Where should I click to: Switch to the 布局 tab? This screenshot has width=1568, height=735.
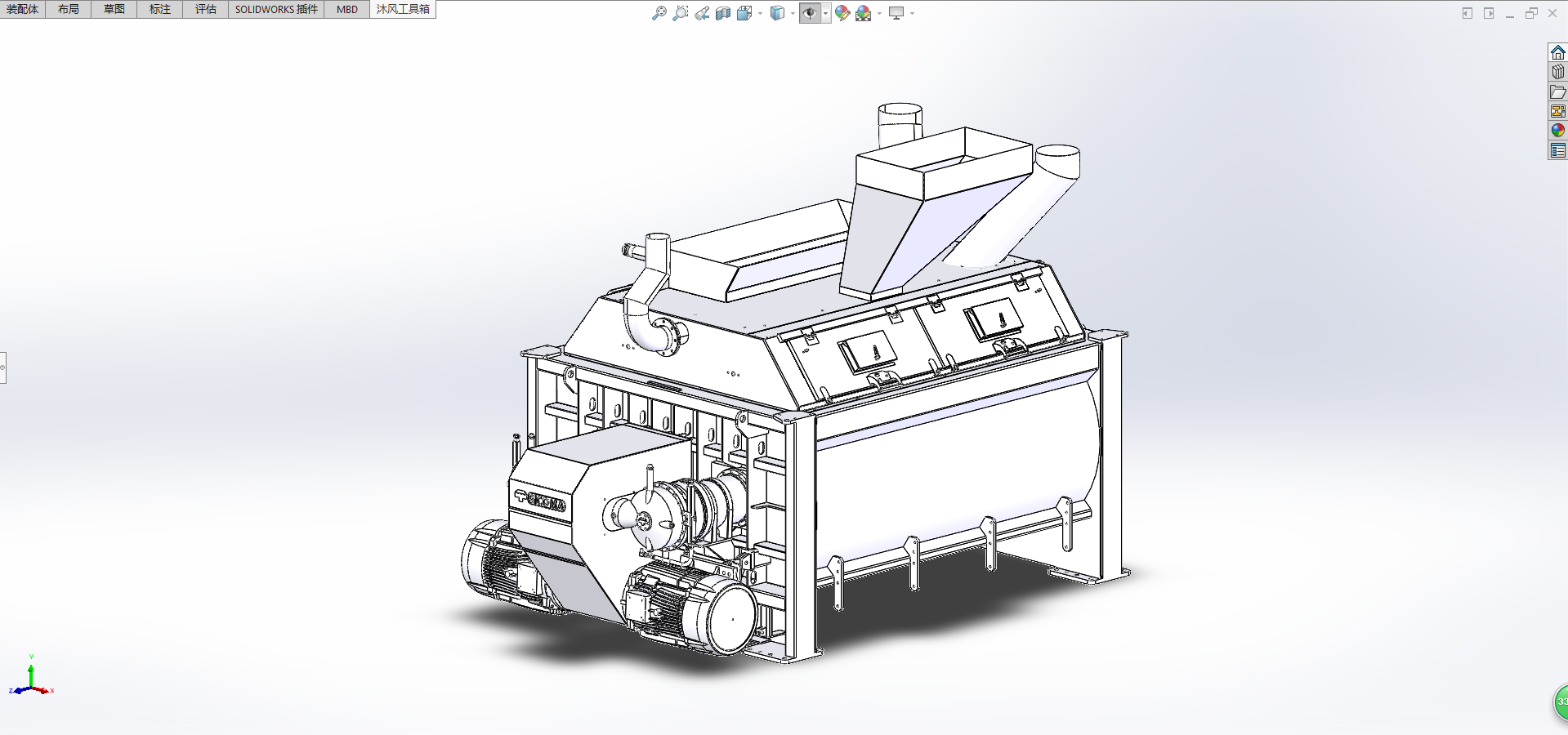pyautogui.click(x=69, y=9)
